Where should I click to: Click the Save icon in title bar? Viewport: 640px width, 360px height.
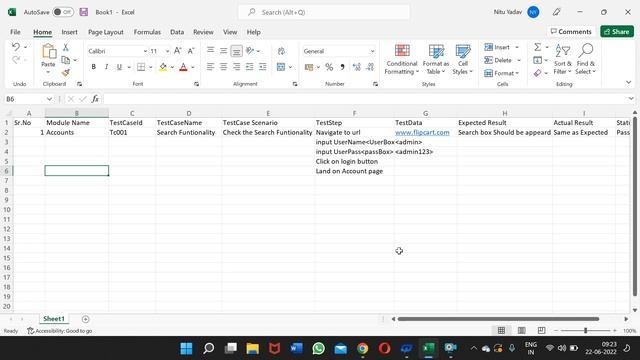[x=84, y=12]
